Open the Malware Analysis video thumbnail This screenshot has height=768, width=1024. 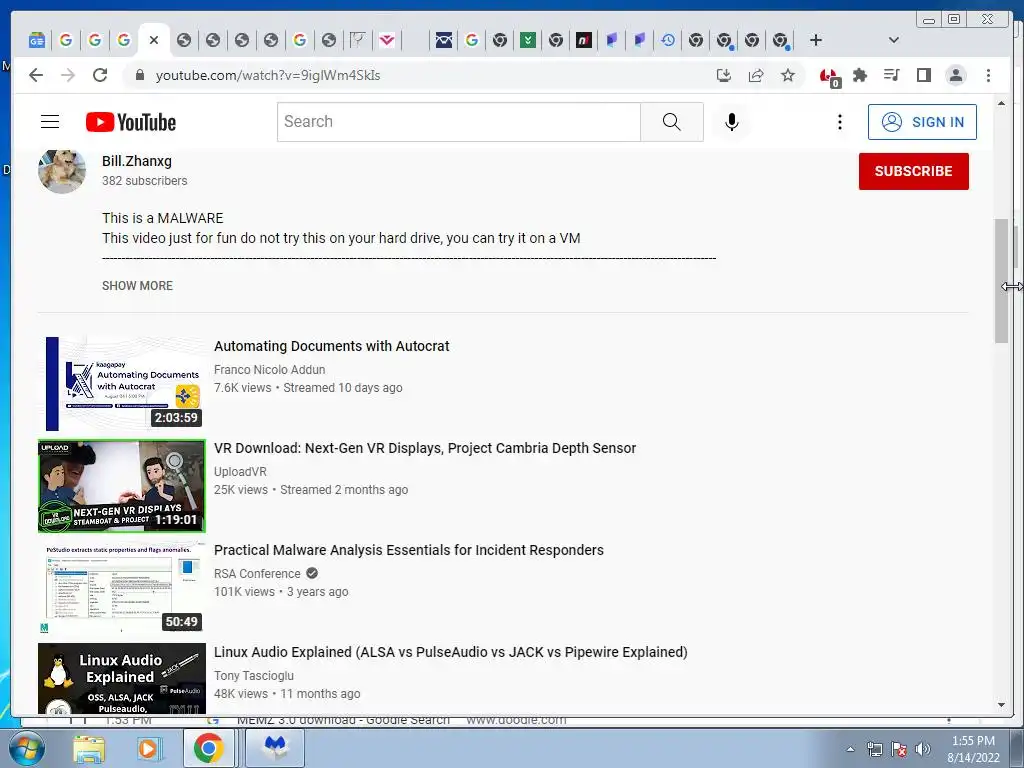tap(122, 588)
